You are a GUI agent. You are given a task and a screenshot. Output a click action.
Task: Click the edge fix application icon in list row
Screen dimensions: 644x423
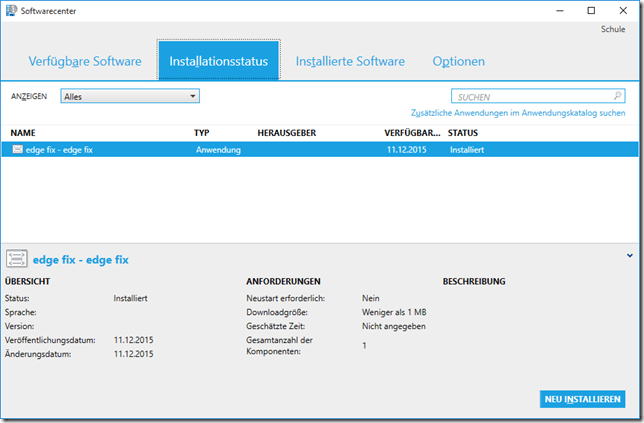(x=18, y=149)
